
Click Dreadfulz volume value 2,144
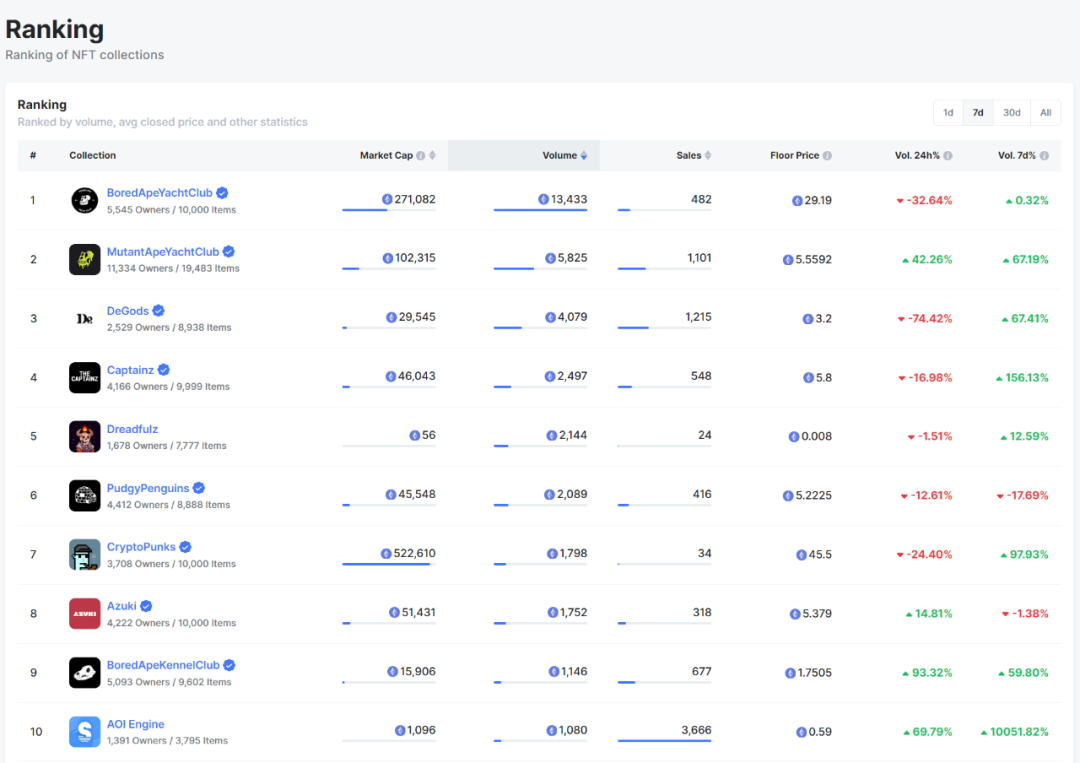click(x=573, y=435)
